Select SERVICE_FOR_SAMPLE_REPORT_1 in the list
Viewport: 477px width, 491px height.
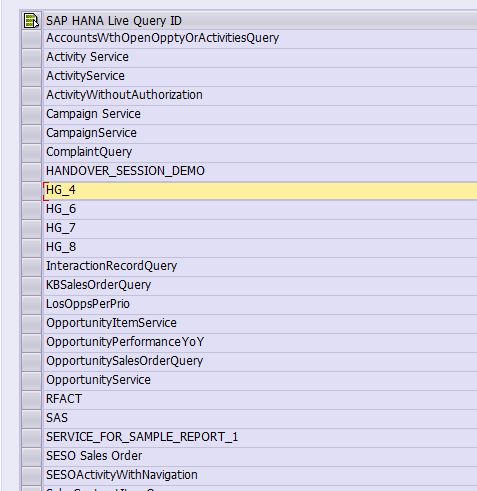coord(142,437)
